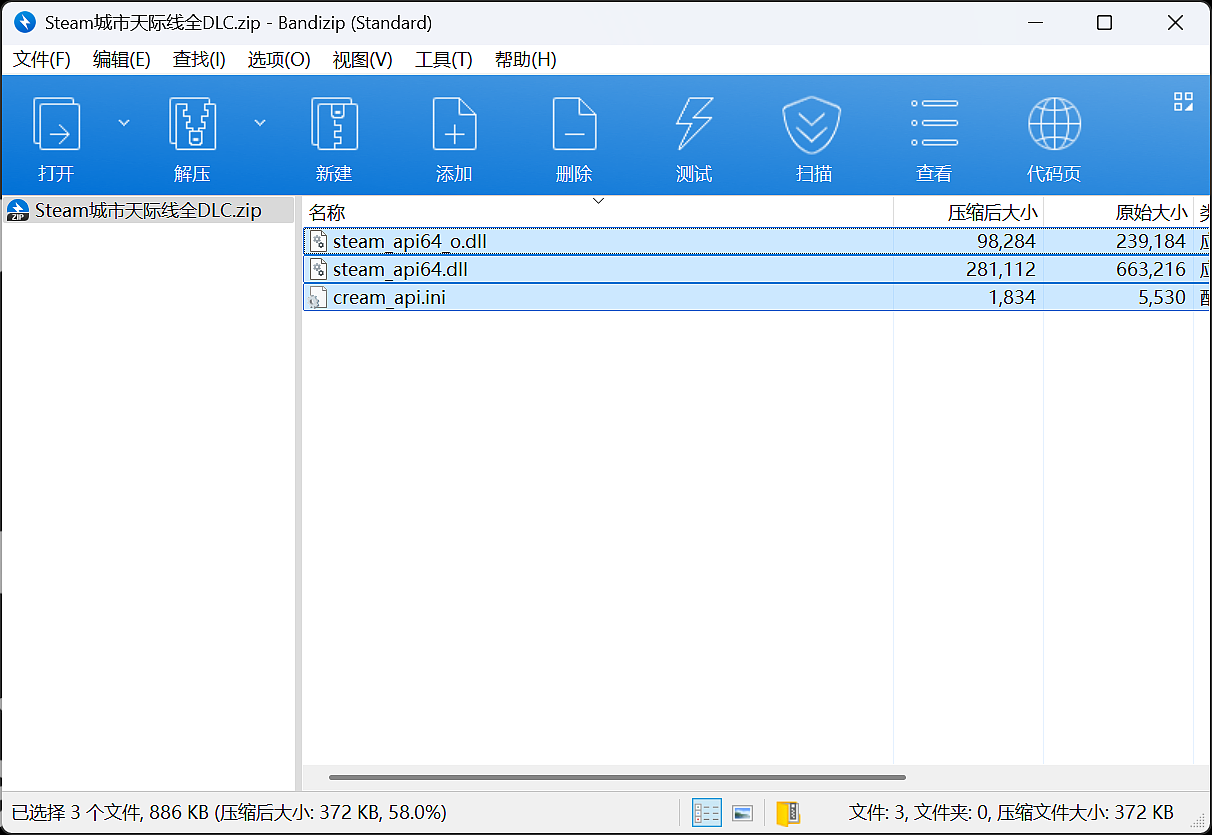The width and height of the screenshot is (1212, 835).
Task: Click the steam_api64_o.dll file icon
Action: [x=318, y=241]
